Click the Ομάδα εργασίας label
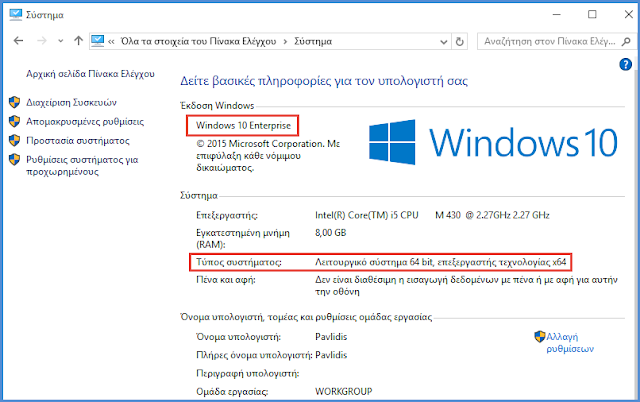The image size is (640, 402). [232, 392]
